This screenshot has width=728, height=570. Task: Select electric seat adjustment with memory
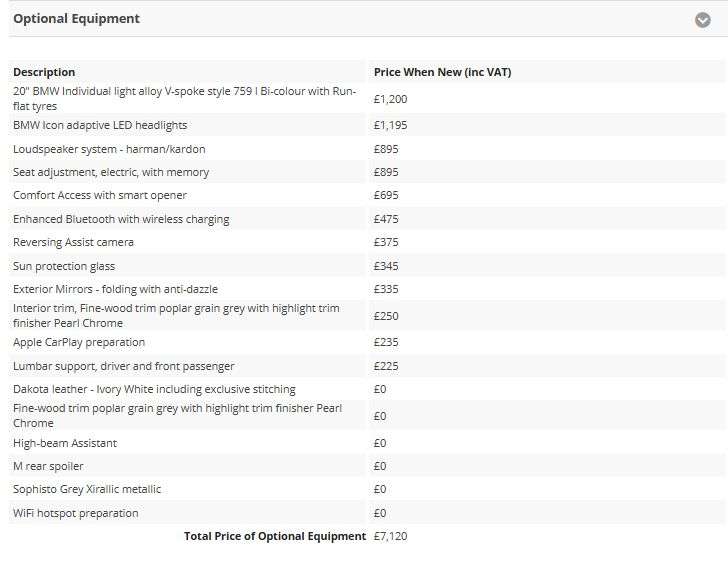tap(111, 172)
